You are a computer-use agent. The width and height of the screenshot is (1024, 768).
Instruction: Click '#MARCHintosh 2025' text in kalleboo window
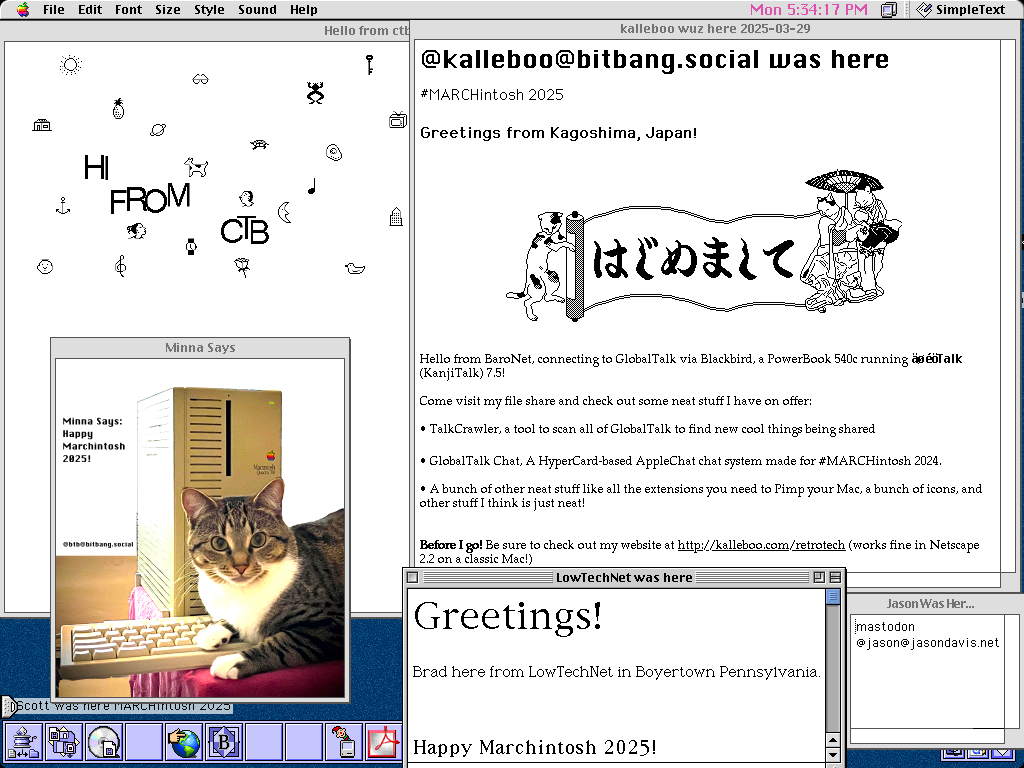492,95
